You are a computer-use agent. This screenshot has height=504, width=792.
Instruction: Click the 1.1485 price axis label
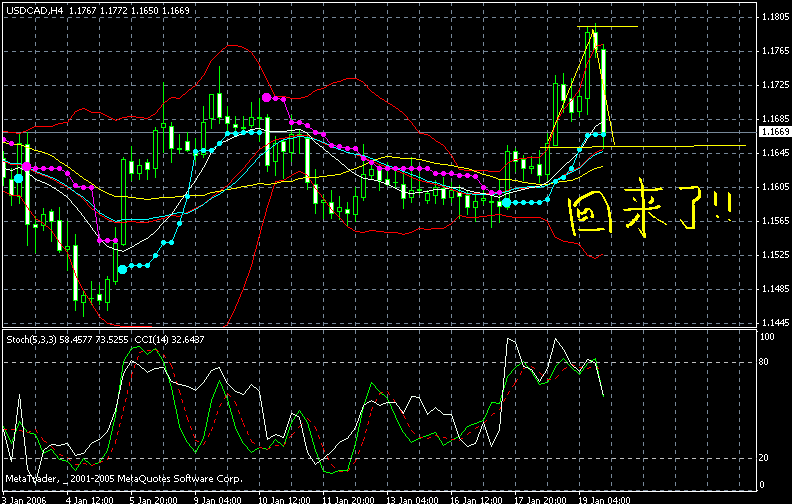775,289
